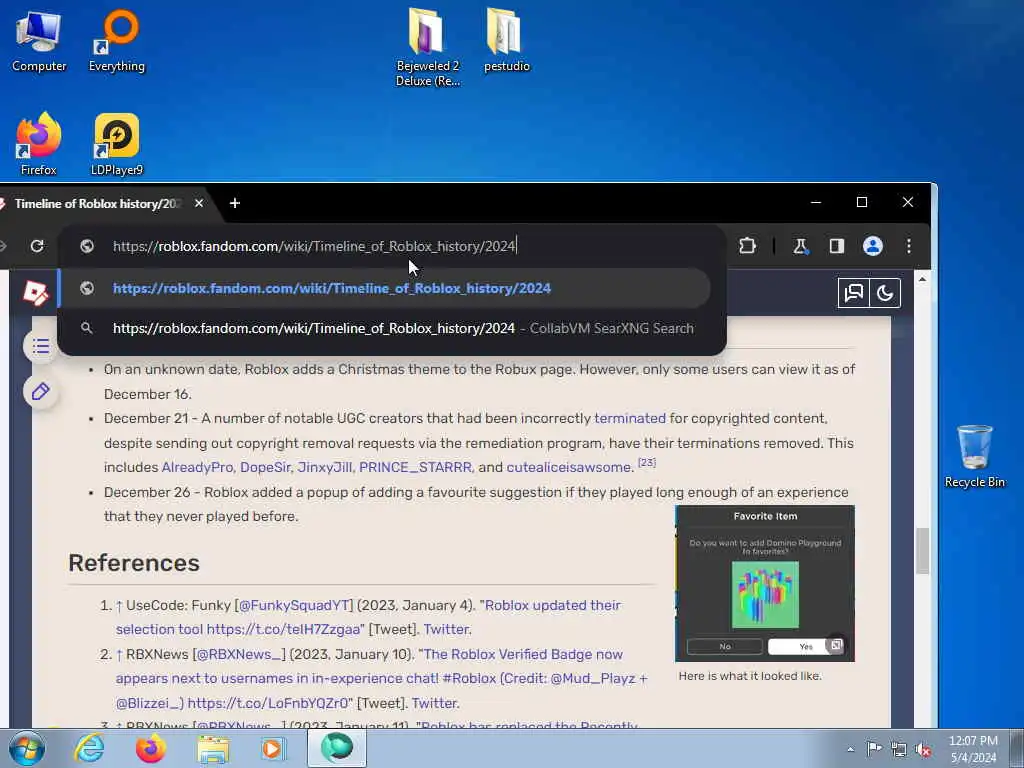
Task: Click the taskbar clock showing 12:07 PM
Action: click(973, 749)
